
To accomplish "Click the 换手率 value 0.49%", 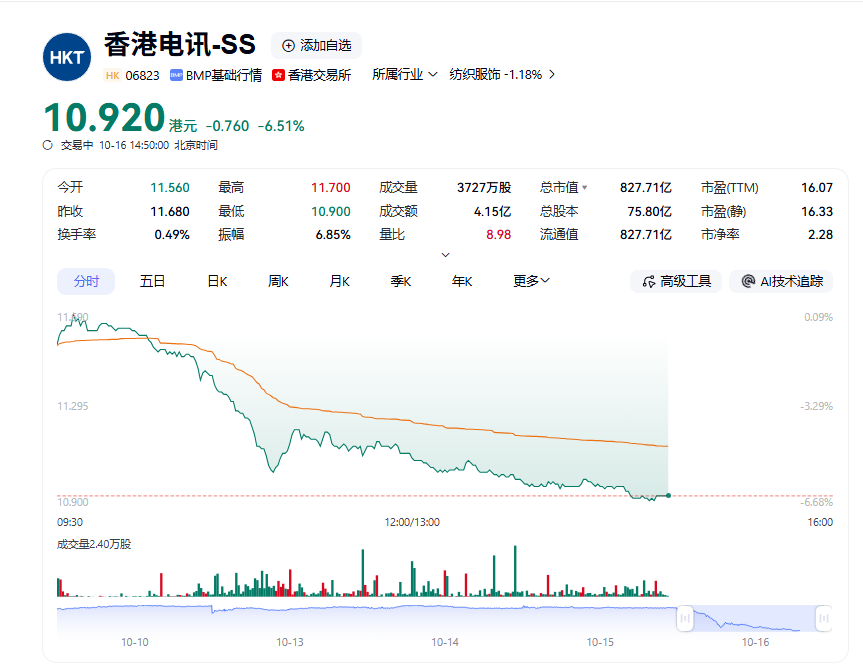I will (x=172, y=235).
